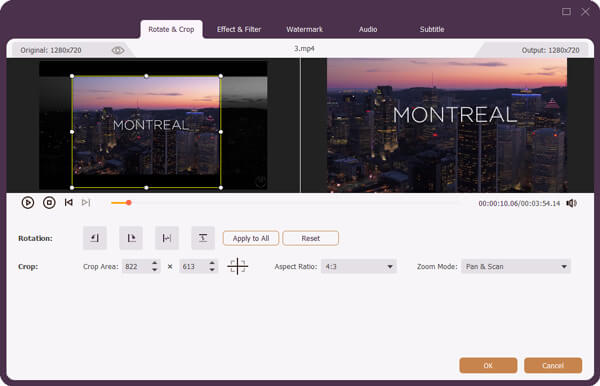Image resolution: width=600 pixels, height=386 pixels.
Task: Close the editor window
Action: click(x=585, y=12)
